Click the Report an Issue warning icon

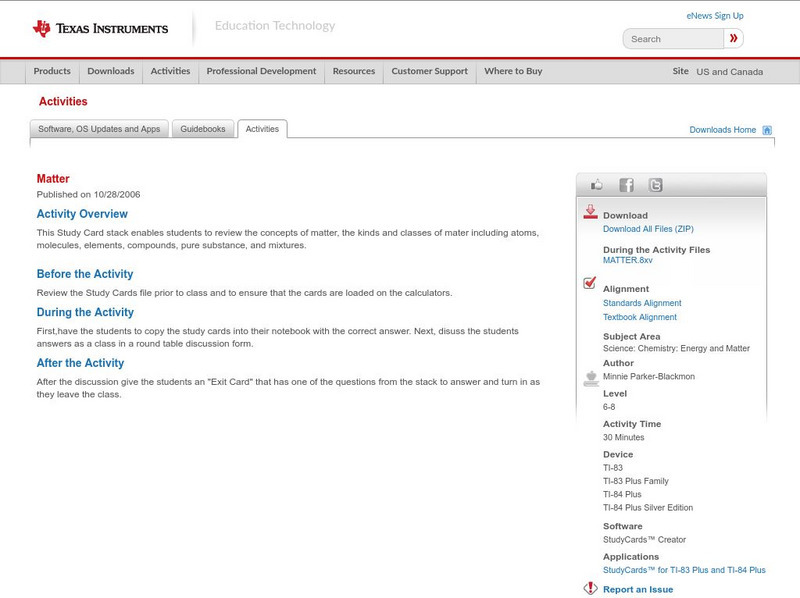coord(590,588)
